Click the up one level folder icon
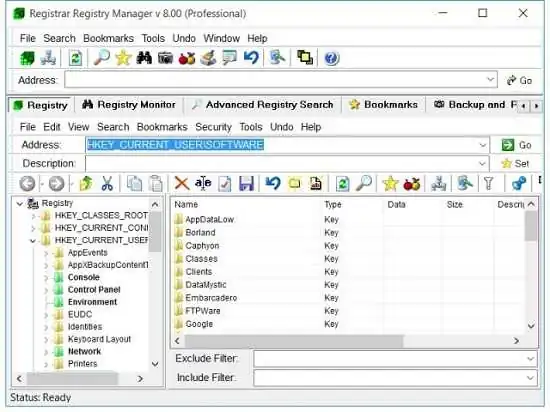This screenshot has height=412, width=550. [86, 183]
